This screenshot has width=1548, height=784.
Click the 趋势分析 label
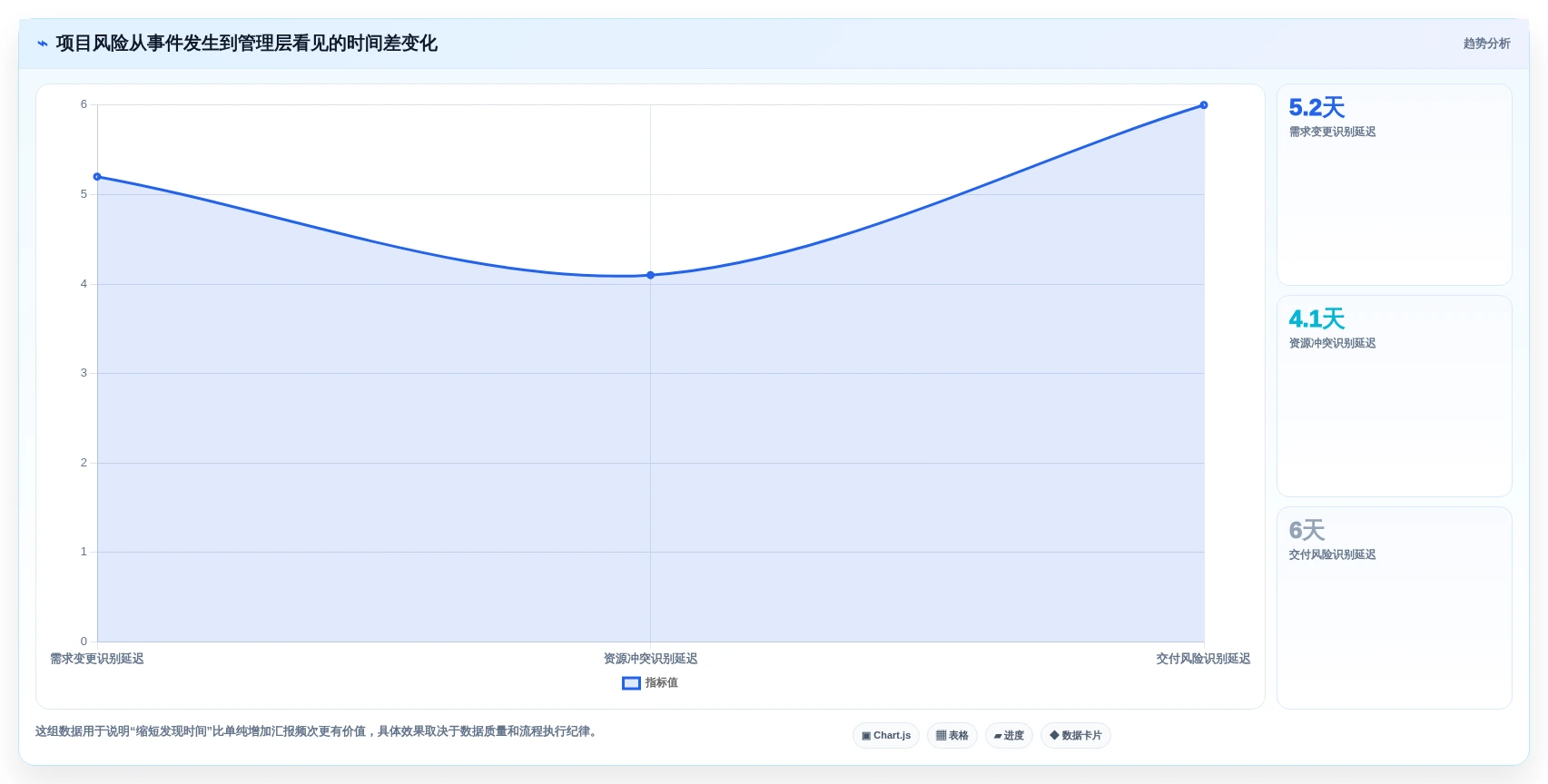pyautogui.click(x=1486, y=44)
